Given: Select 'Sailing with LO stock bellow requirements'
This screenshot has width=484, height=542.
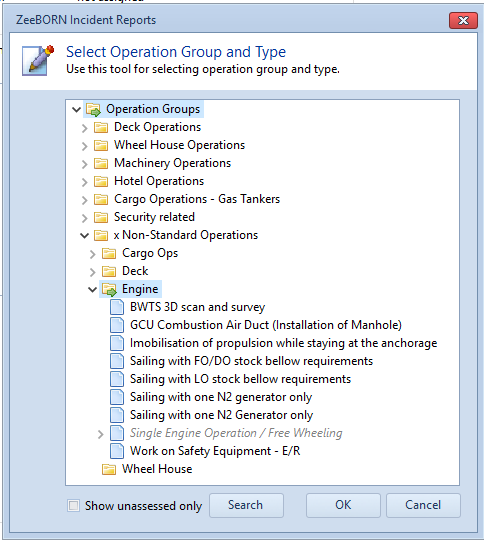Looking at the screenshot, I should click(240, 379).
